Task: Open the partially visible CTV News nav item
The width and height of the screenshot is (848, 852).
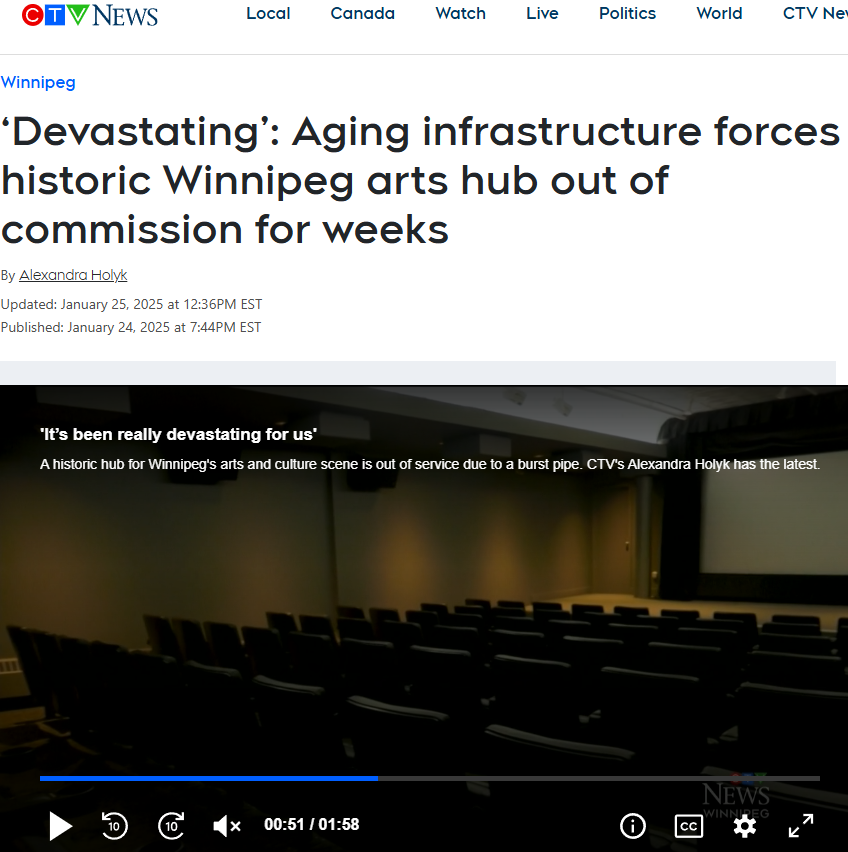Action: (x=815, y=13)
